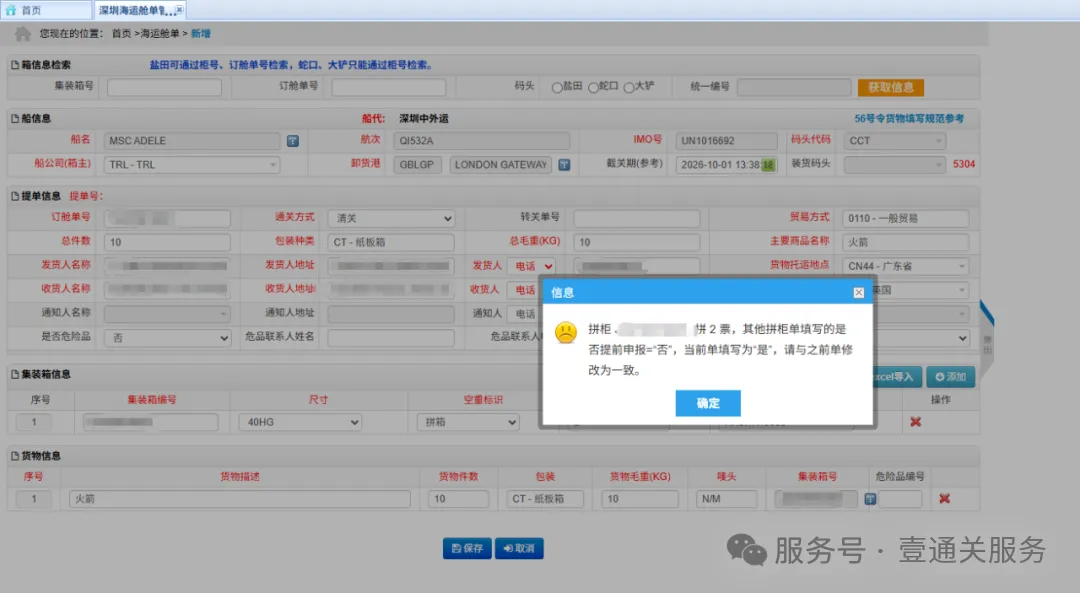
Task: Switch to the 首页 tab
Action: (x=30, y=9)
